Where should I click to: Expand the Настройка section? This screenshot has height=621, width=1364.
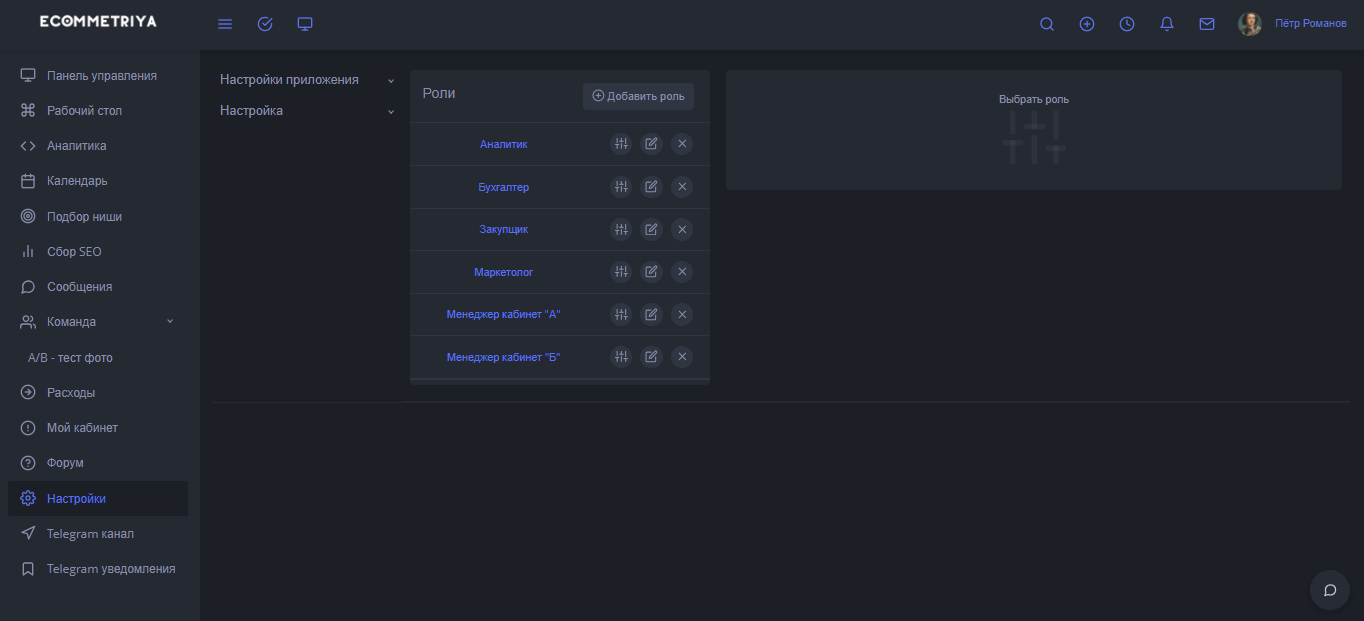tap(304, 111)
